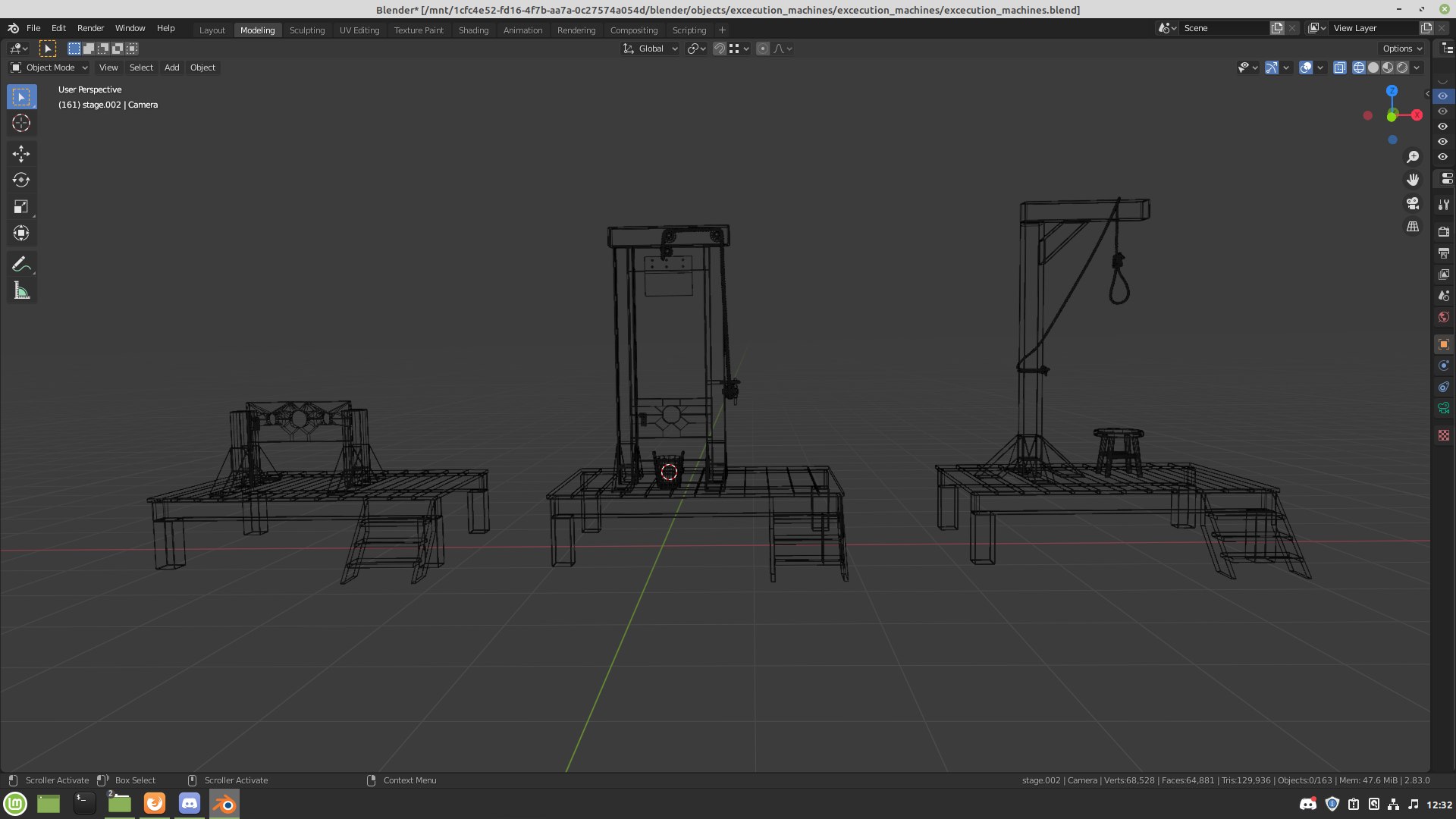Viewport: 1456px width, 819px height.
Task: Open Discord from the taskbar
Action: point(190,803)
